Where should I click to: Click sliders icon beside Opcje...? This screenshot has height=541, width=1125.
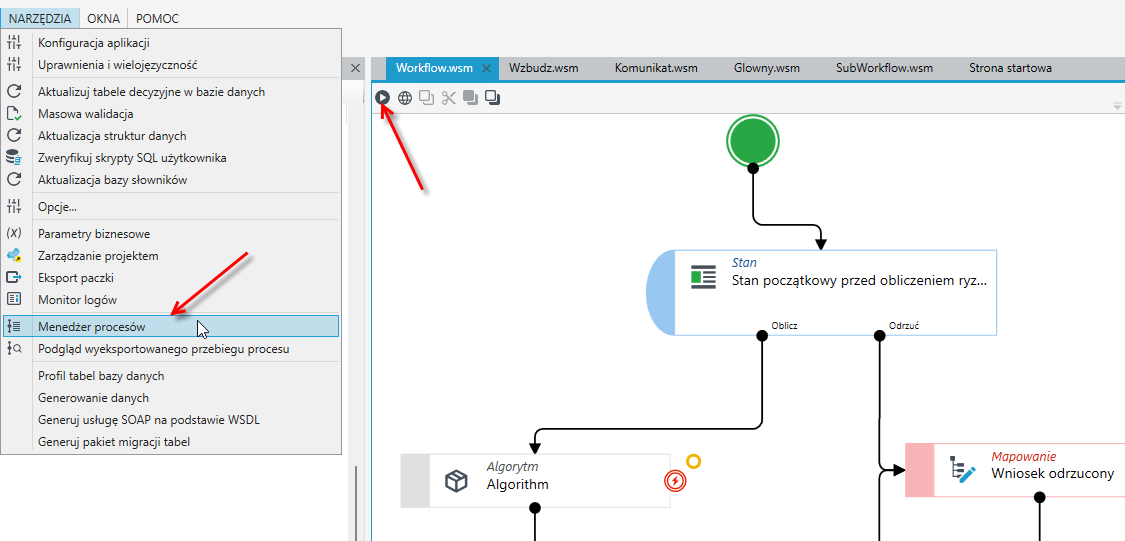[14, 207]
